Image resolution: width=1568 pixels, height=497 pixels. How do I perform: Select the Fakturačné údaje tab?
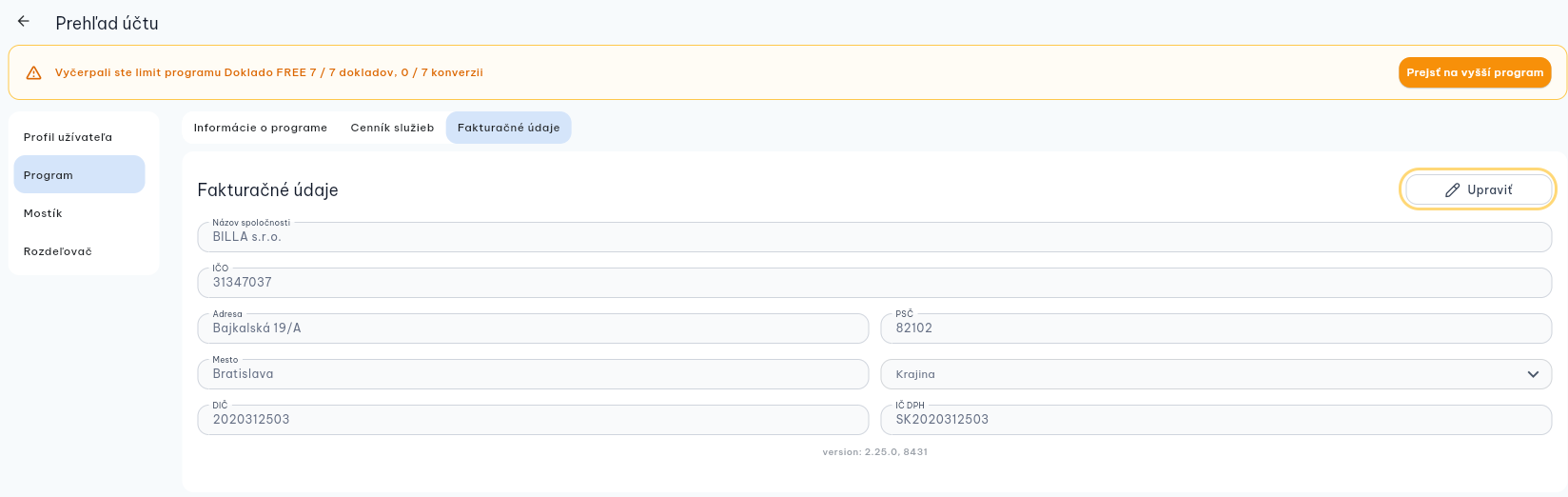[509, 128]
